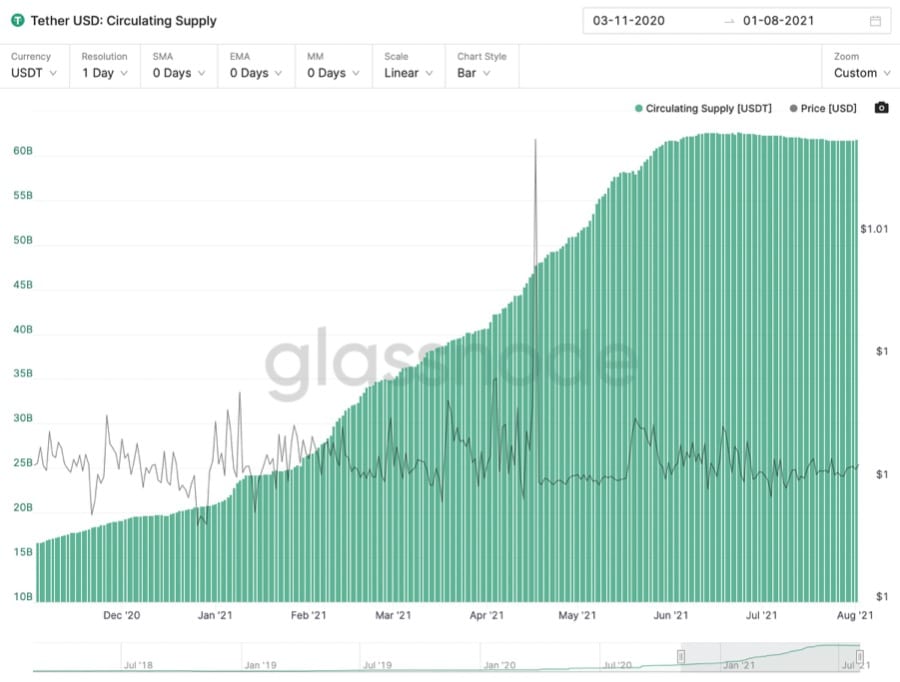Viewport: 900px width, 682px height.
Task: Grab the left range navigator handle
Action: [x=681, y=656]
